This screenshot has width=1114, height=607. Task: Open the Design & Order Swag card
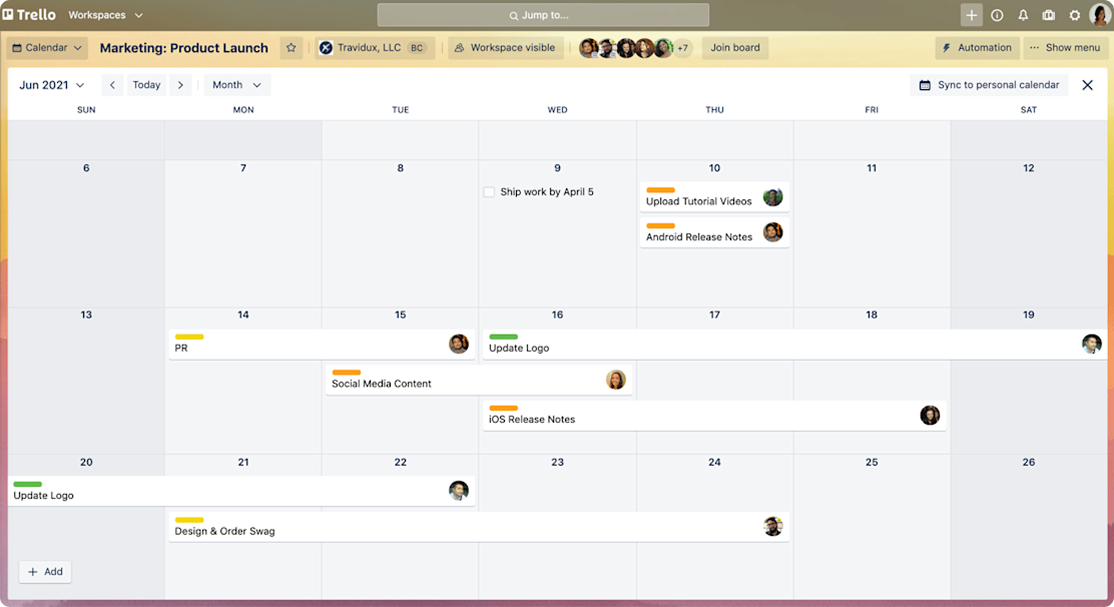[479, 527]
